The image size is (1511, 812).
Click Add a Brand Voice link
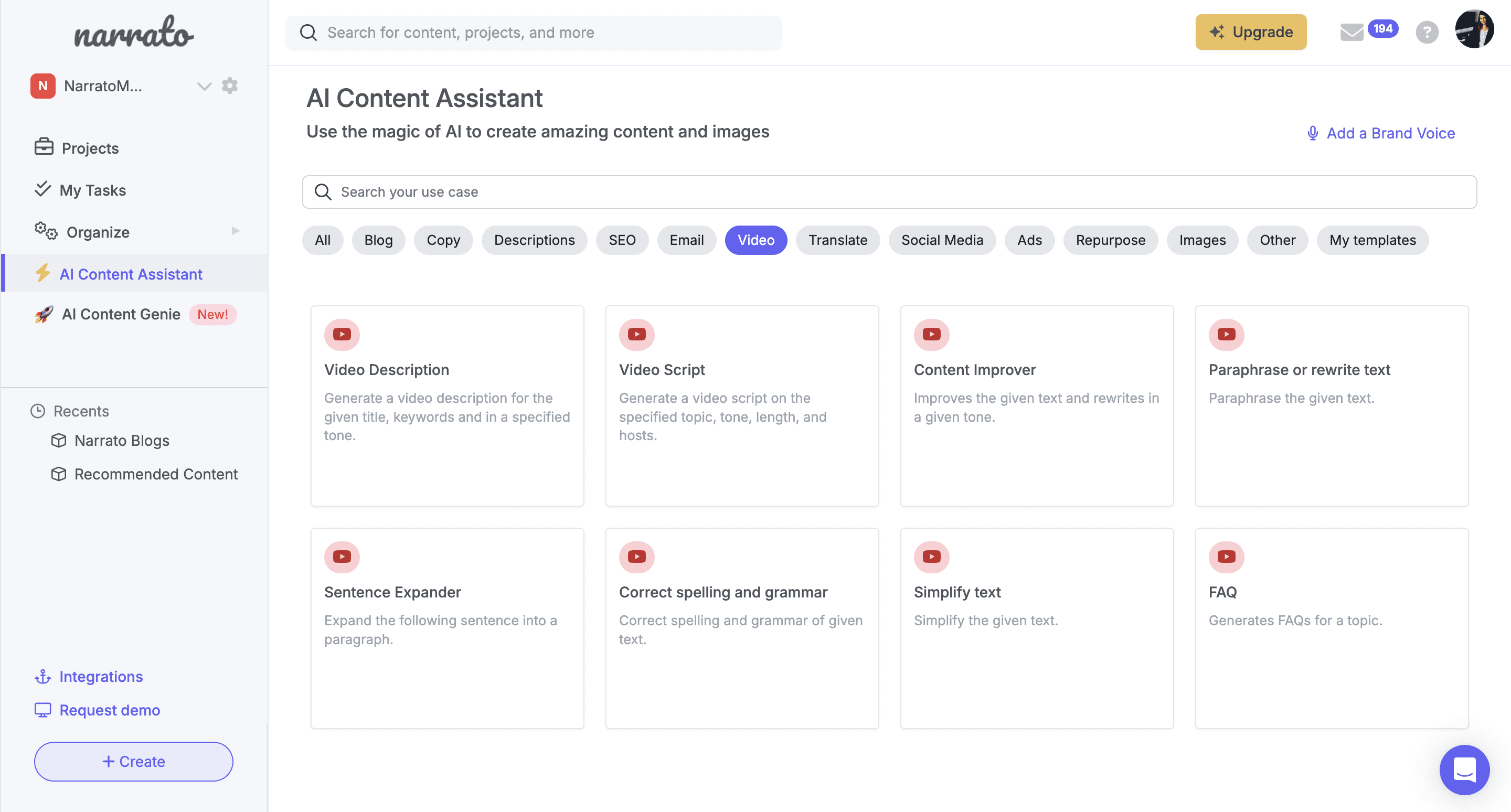coord(1391,133)
